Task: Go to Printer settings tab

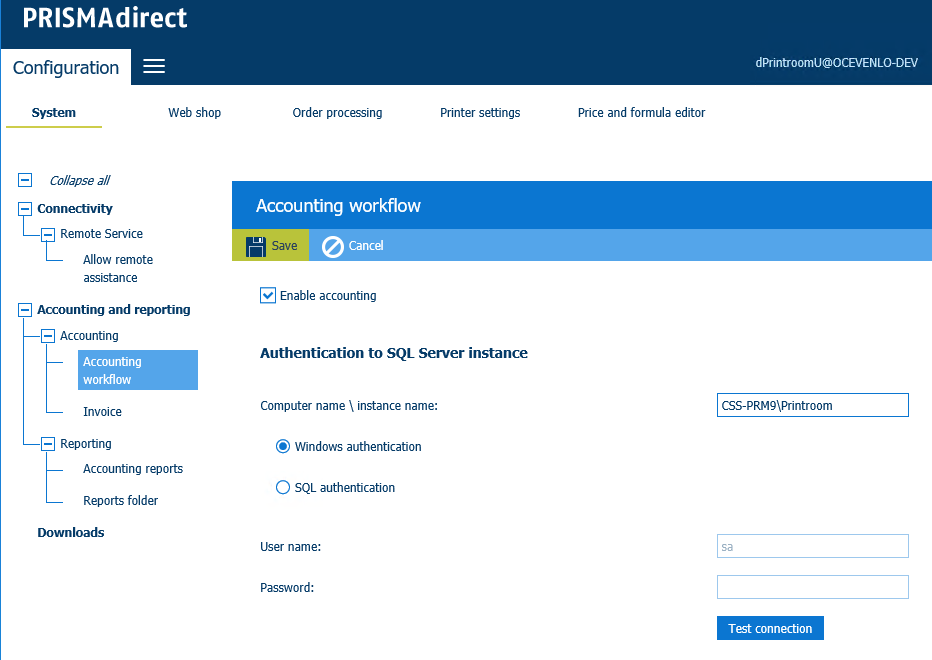Action: click(x=480, y=113)
